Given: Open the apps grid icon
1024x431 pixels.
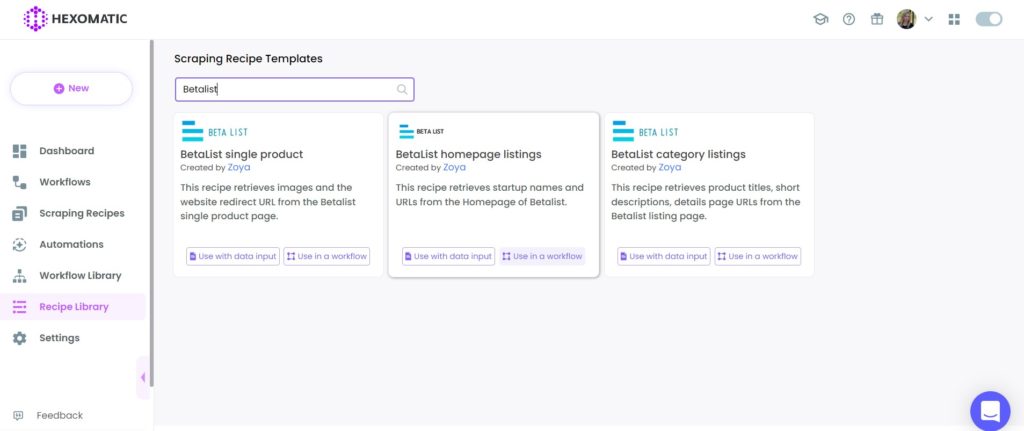Looking at the screenshot, I should pos(954,19).
